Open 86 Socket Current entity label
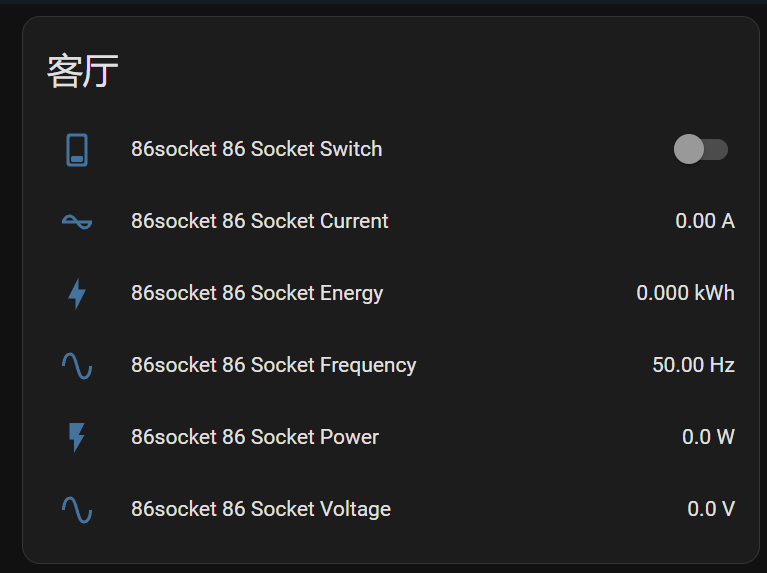The image size is (767, 573). [259, 221]
